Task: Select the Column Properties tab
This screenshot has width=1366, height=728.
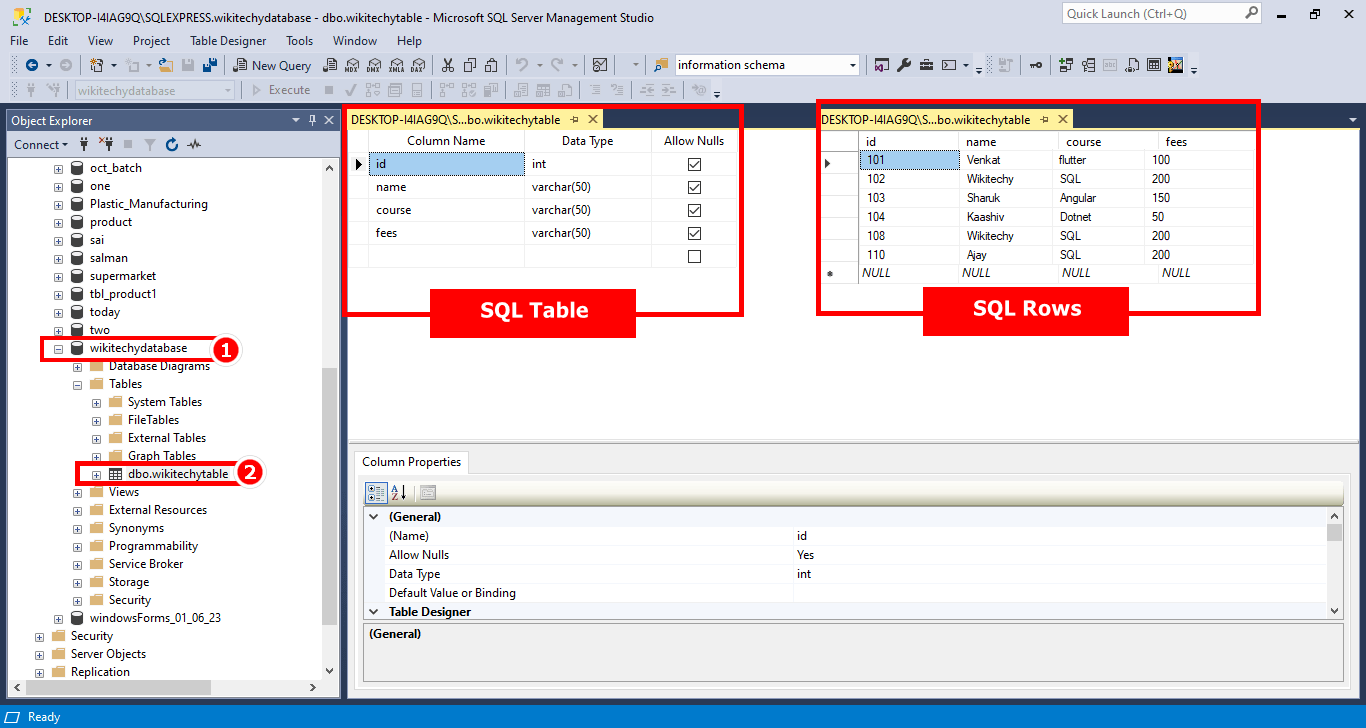Action: coord(411,462)
